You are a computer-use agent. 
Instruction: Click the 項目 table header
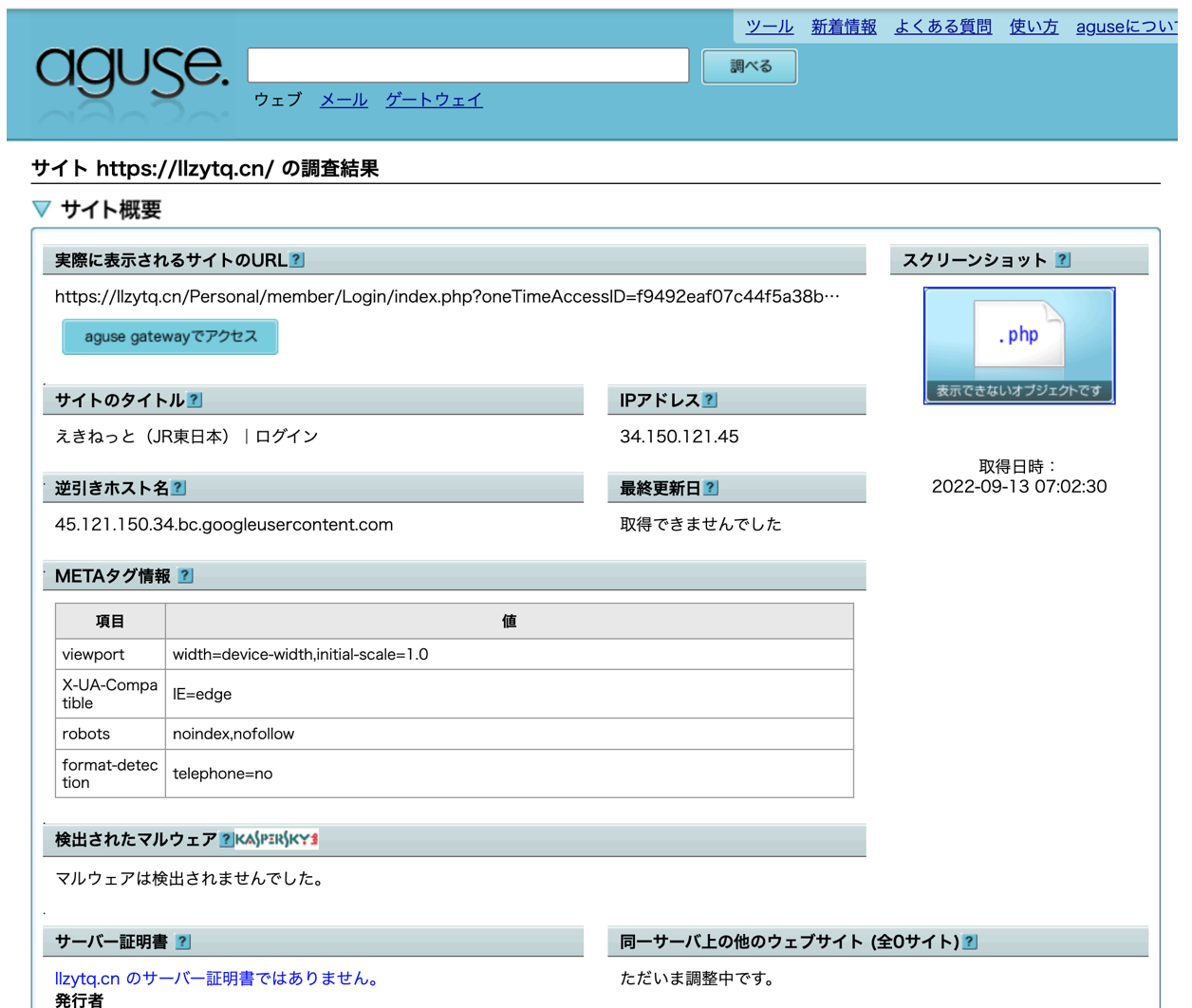(x=110, y=621)
